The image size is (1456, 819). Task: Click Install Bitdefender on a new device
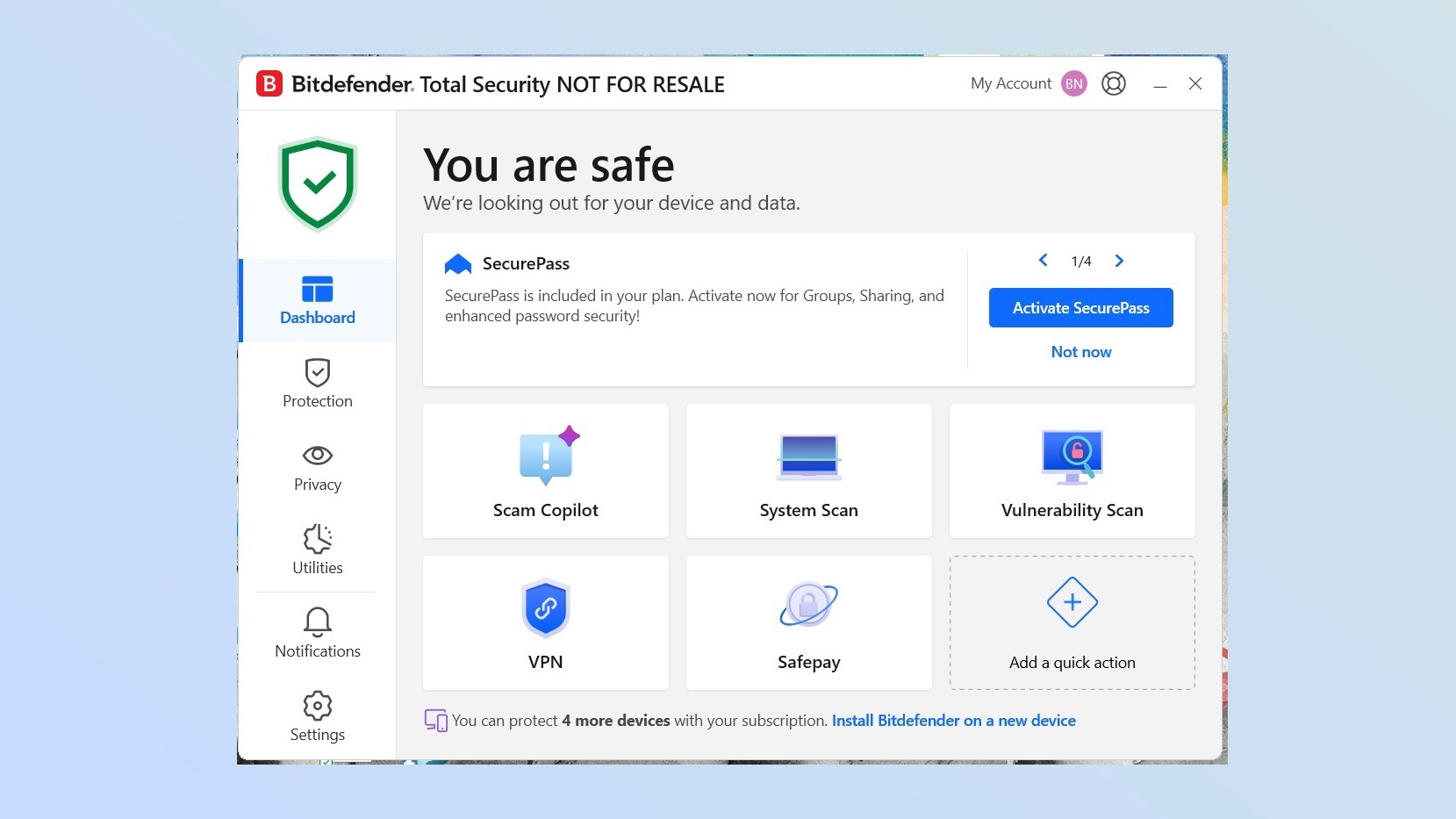tap(954, 721)
